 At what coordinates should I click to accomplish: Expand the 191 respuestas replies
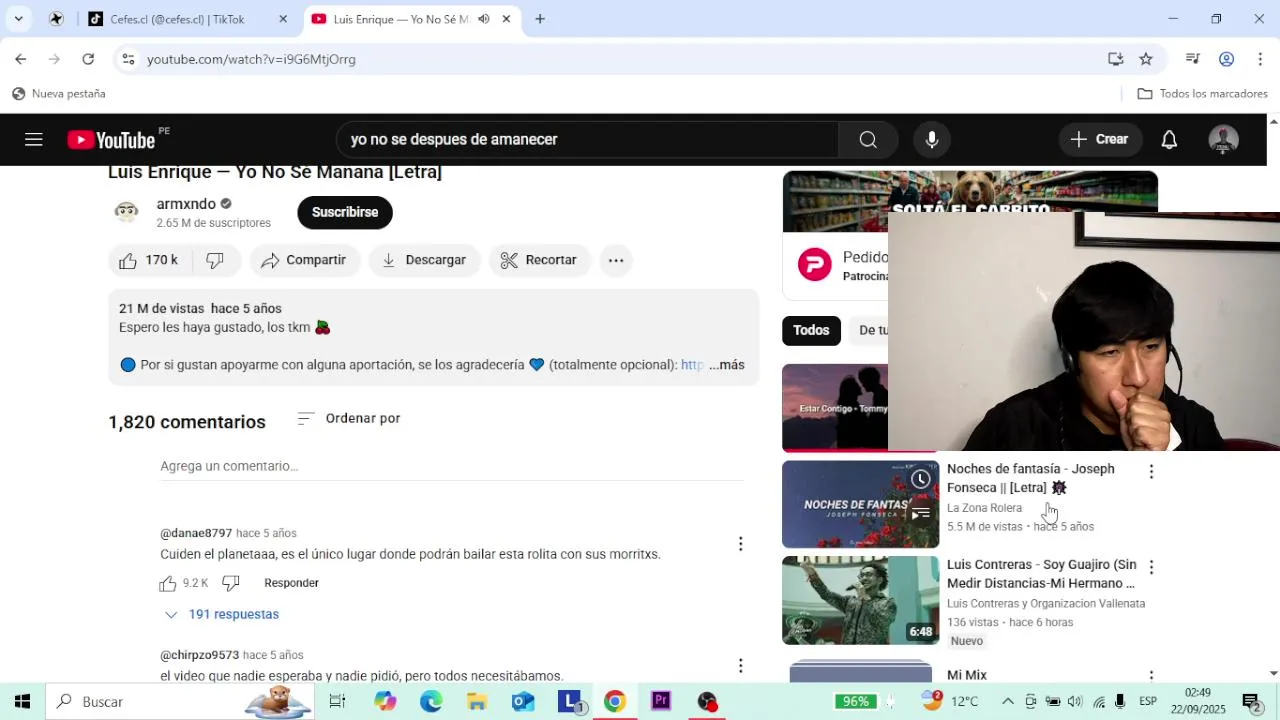coord(222,614)
